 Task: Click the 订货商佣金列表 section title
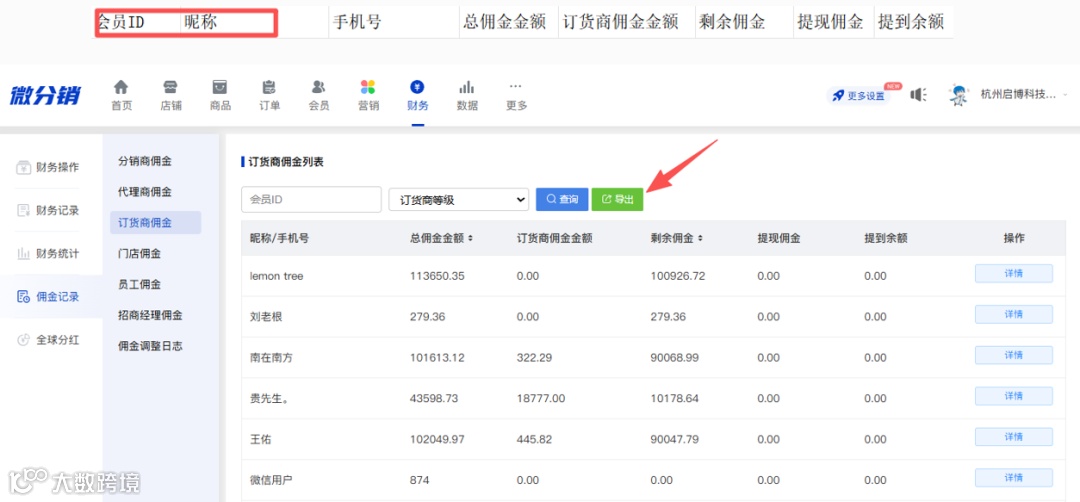286,163
